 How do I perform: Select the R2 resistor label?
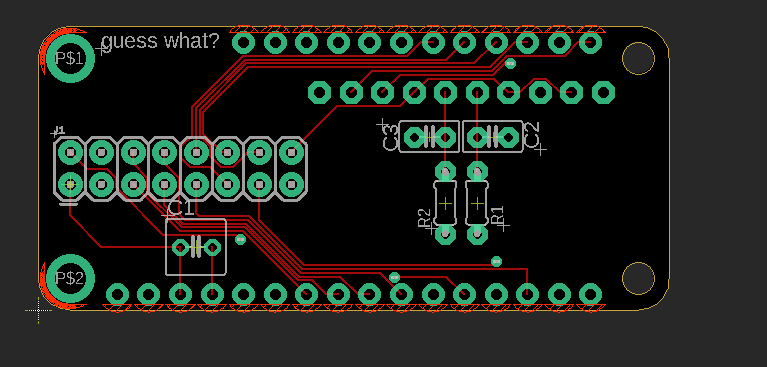click(424, 218)
